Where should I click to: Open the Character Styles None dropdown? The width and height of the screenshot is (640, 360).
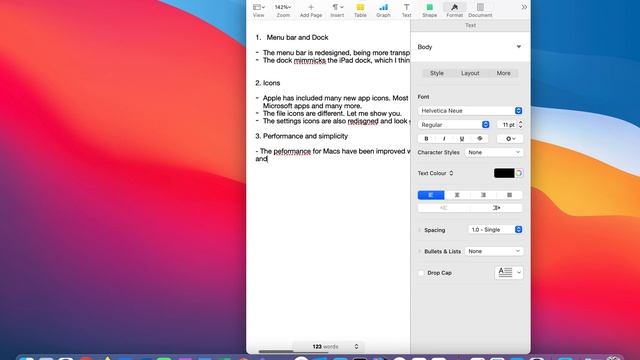pyautogui.click(x=493, y=152)
